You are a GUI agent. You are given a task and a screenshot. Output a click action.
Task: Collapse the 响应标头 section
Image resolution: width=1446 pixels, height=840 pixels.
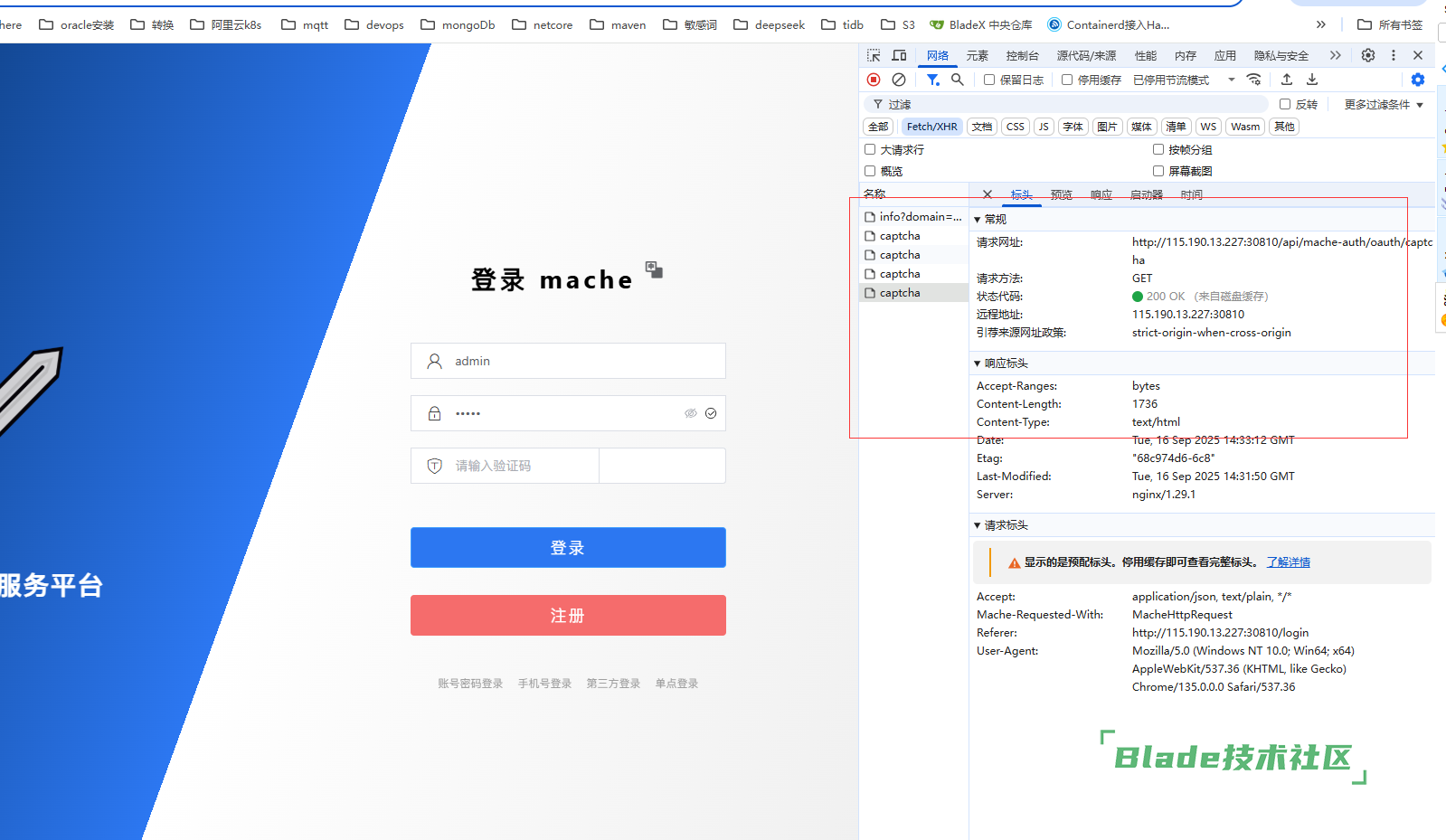click(x=1000, y=363)
